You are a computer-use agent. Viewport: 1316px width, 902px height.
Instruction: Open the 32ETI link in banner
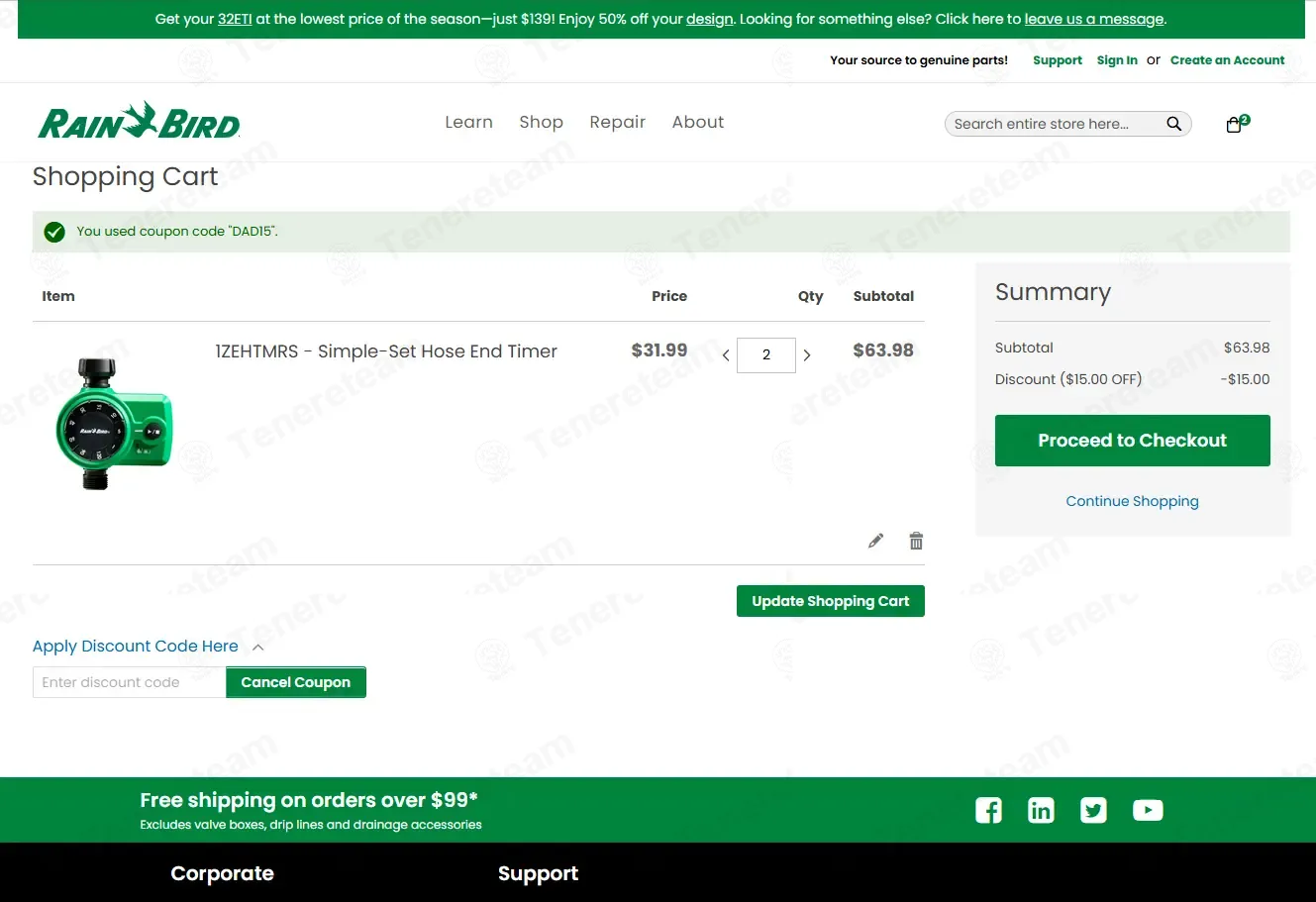tap(235, 19)
